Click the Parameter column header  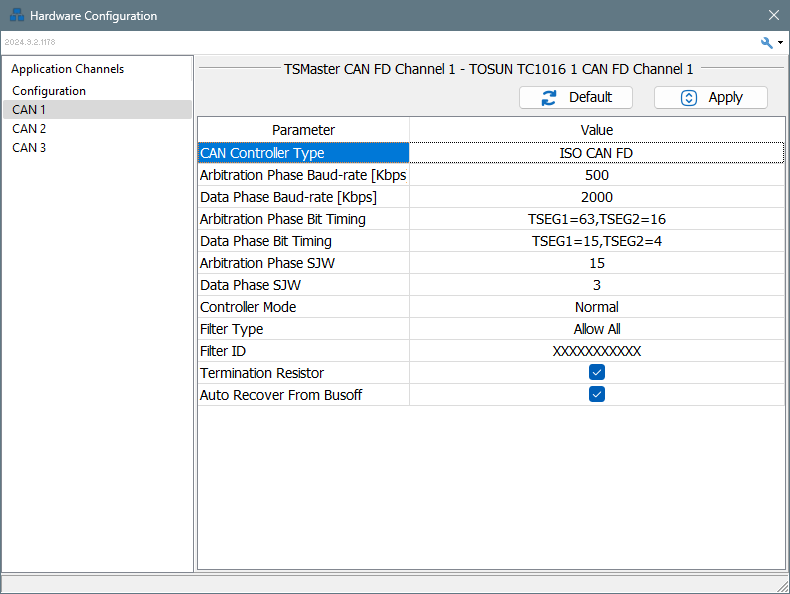(x=303, y=130)
